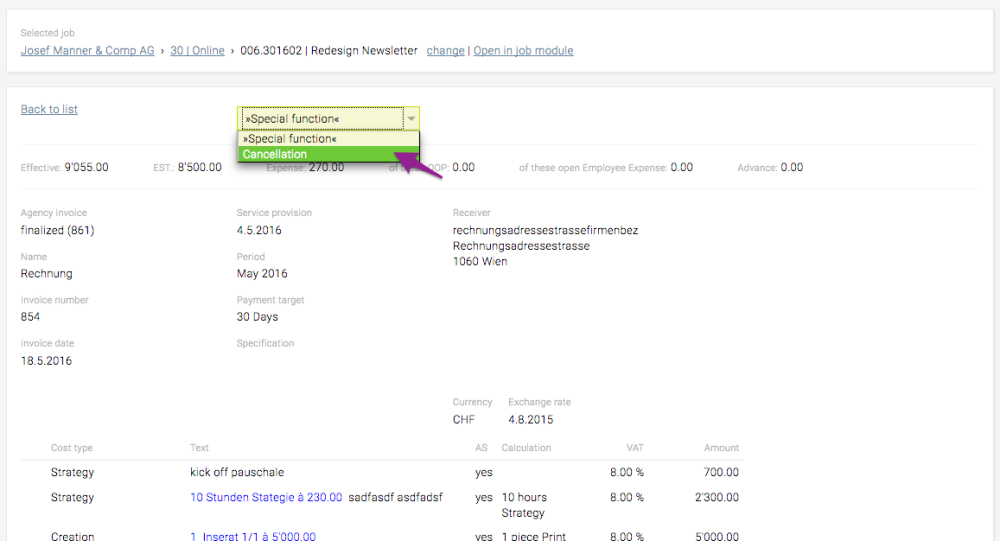Select the invoice name Rechnung
1000x541 pixels.
47,274
